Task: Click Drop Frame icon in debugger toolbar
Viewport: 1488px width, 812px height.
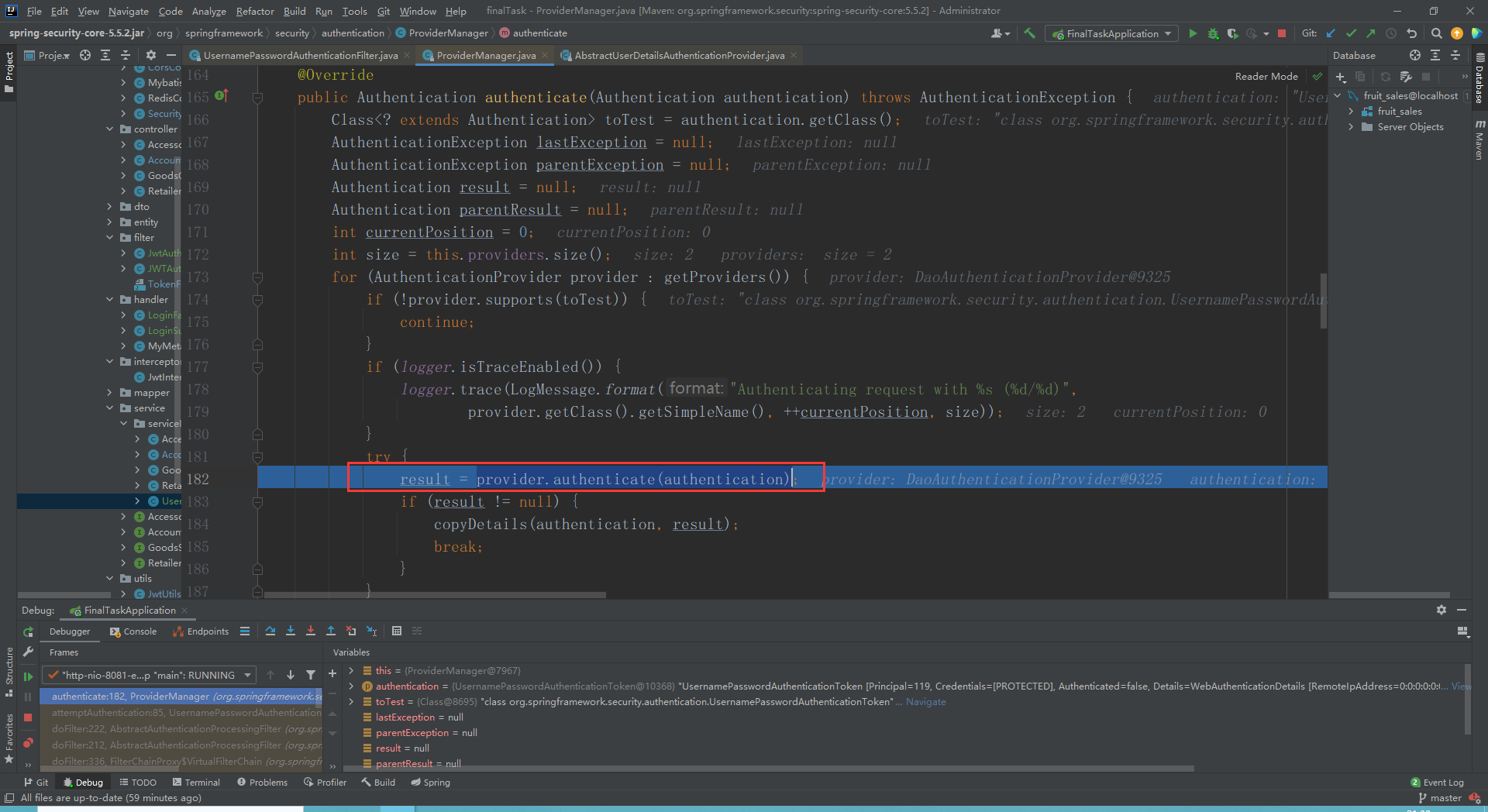Action: pyautogui.click(x=351, y=631)
